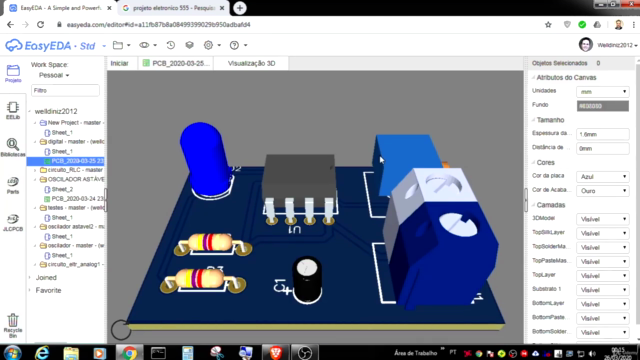
Task: Open the Projeto sidebar panel
Action: point(13,73)
